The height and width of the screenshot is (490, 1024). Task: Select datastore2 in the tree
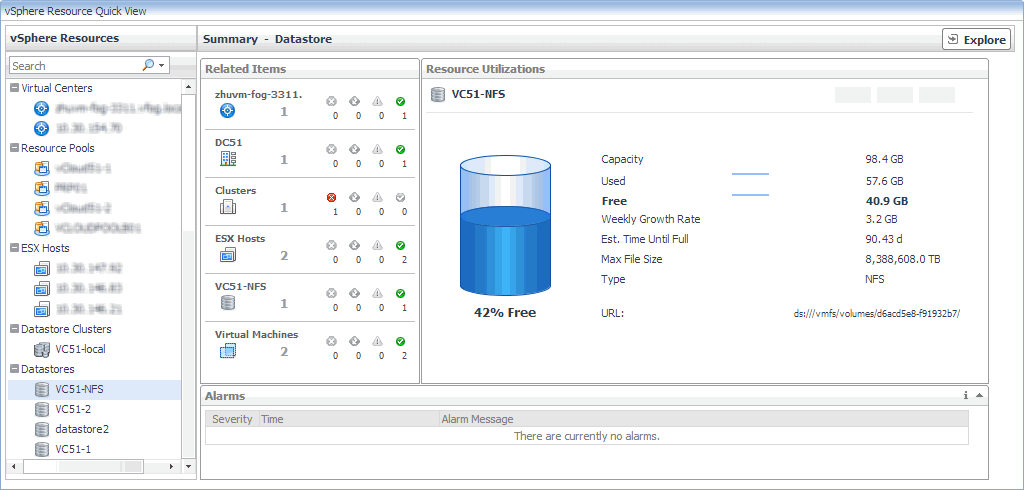point(82,429)
